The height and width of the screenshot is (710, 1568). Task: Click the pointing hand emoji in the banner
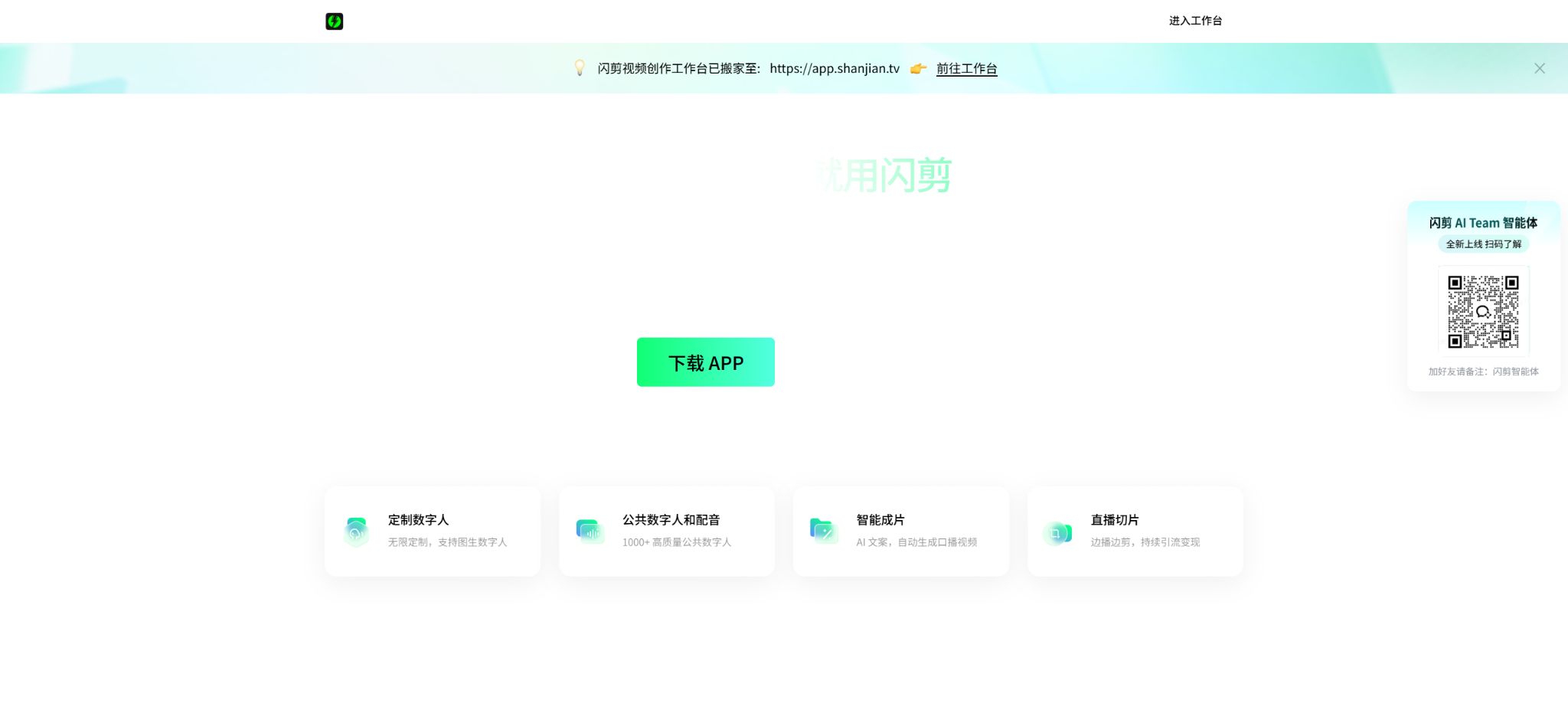pos(918,69)
